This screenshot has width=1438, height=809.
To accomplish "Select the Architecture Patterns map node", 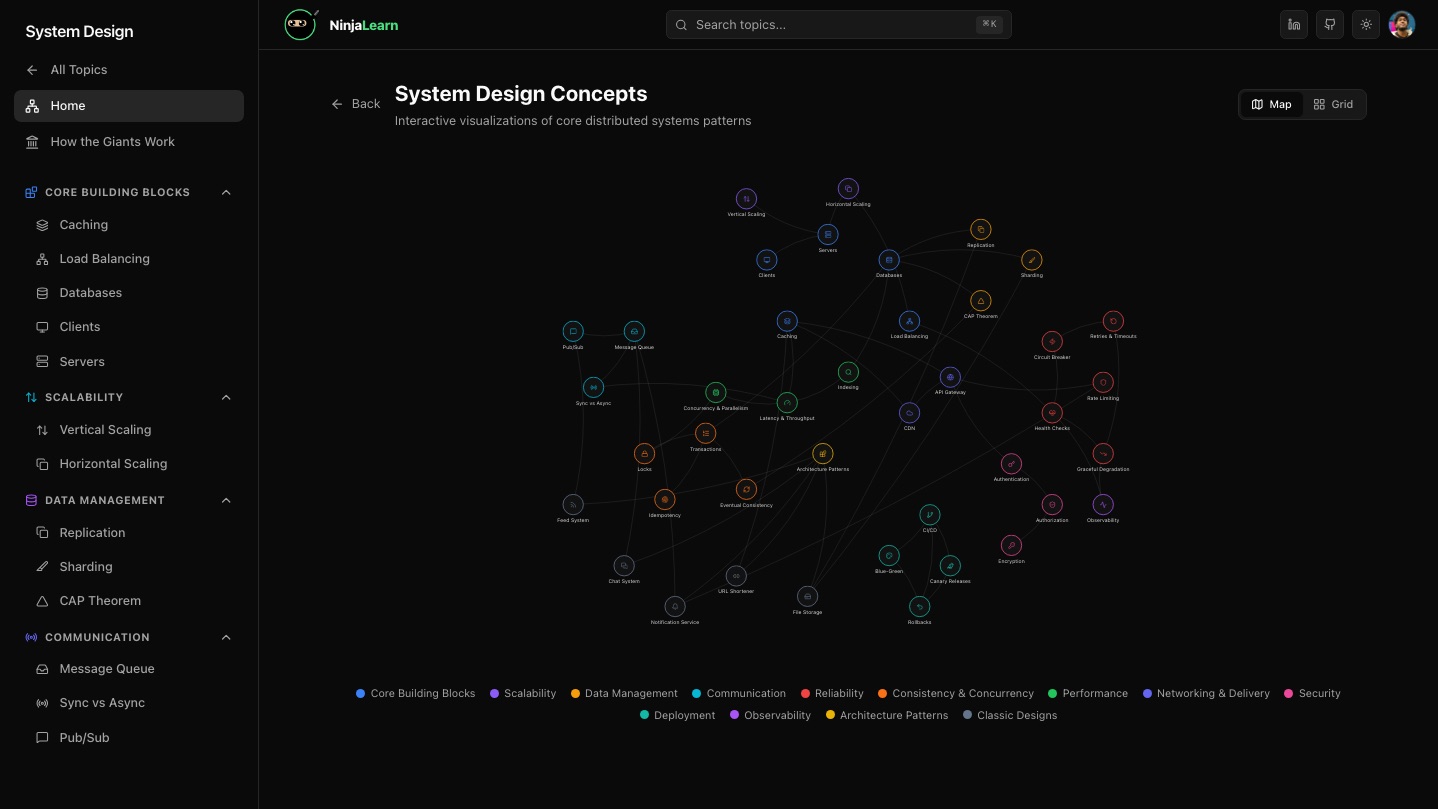I will [x=823, y=454].
